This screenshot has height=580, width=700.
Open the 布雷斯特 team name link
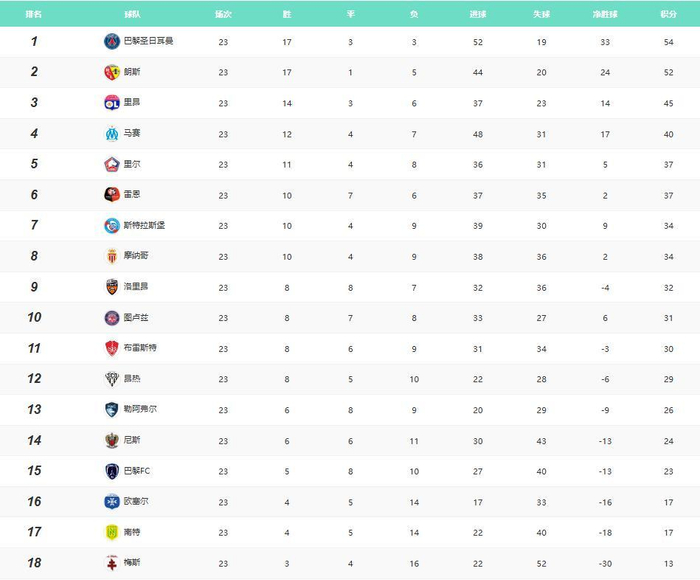click(140, 348)
